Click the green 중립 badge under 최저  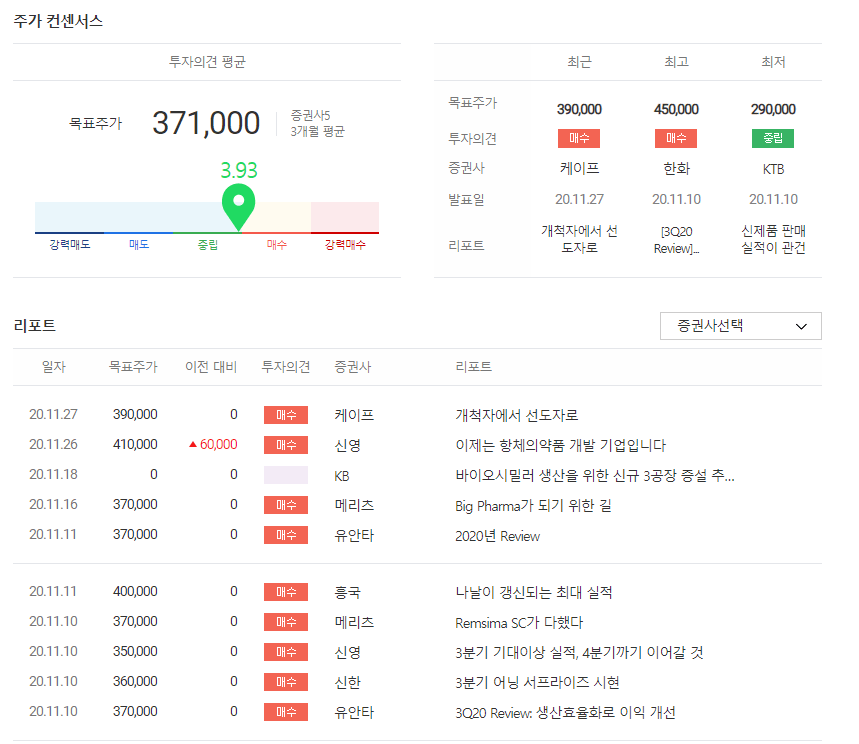[x=773, y=138]
